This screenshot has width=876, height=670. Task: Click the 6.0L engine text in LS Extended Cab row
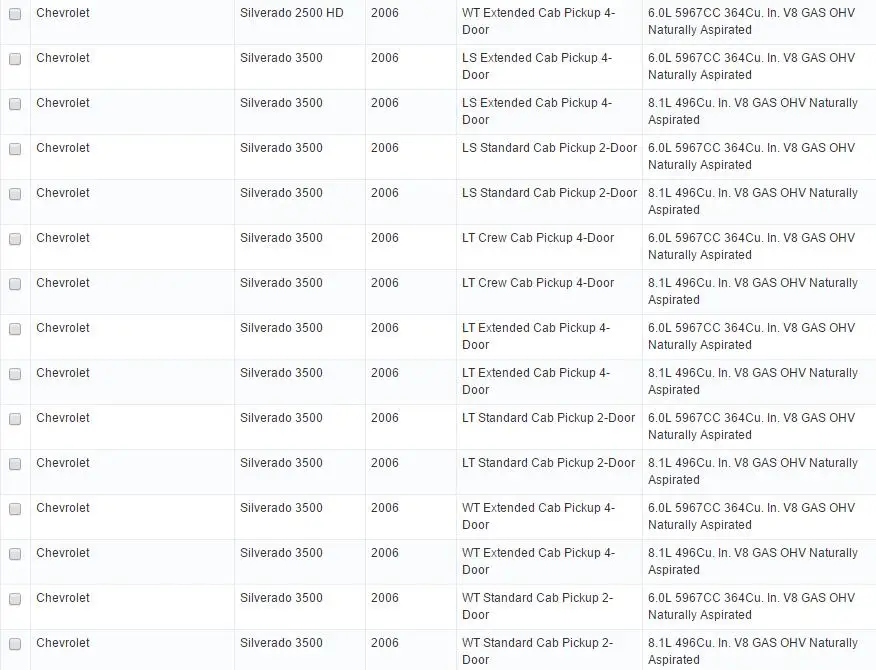pos(751,66)
